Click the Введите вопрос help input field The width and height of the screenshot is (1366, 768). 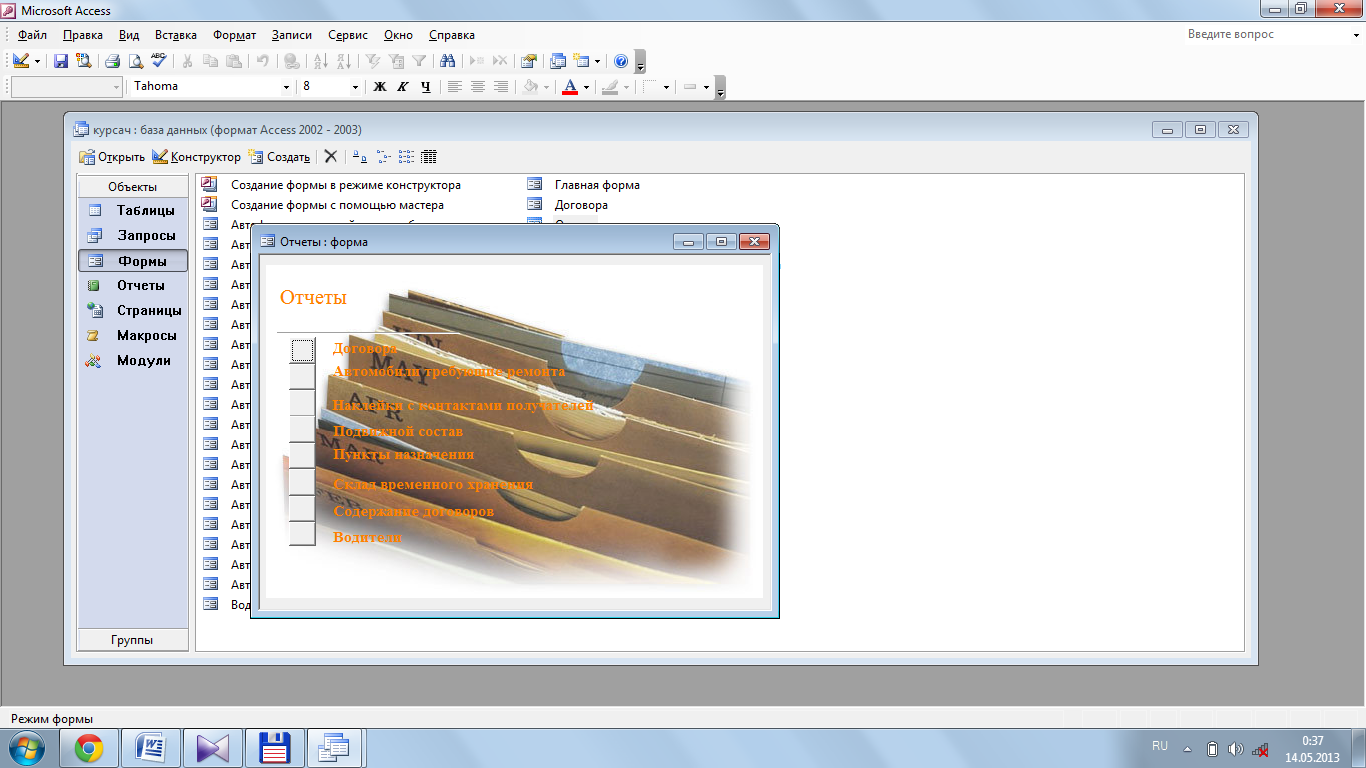[1266, 34]
